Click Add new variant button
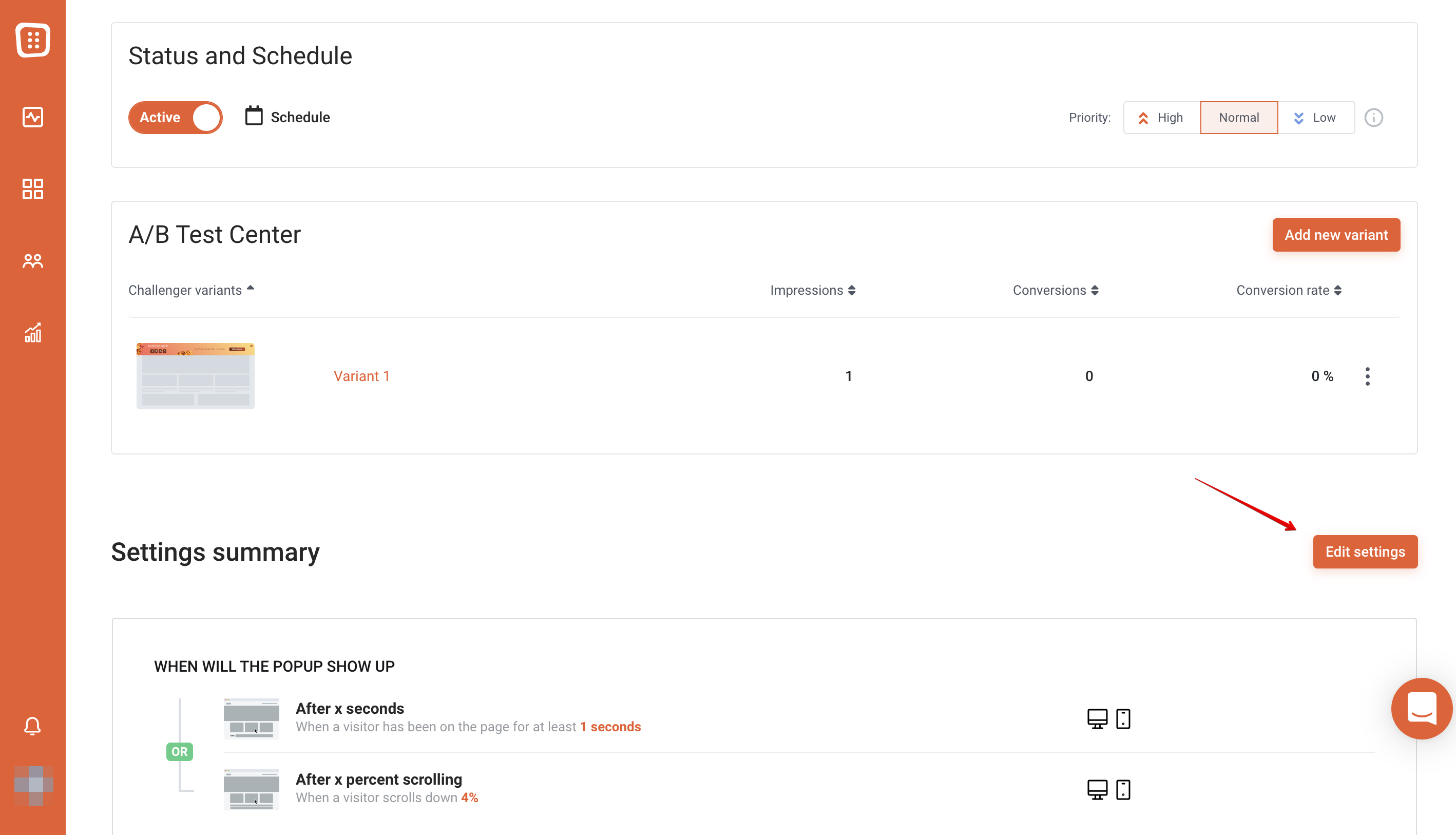1456x835 pixels. pos(1336,235)
